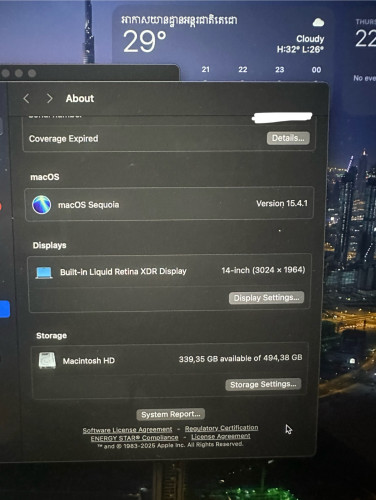The height and width of the screenshot is (500, 376).
Task: Click the 29° temperature in Weather widget
Action: (144, 41)
